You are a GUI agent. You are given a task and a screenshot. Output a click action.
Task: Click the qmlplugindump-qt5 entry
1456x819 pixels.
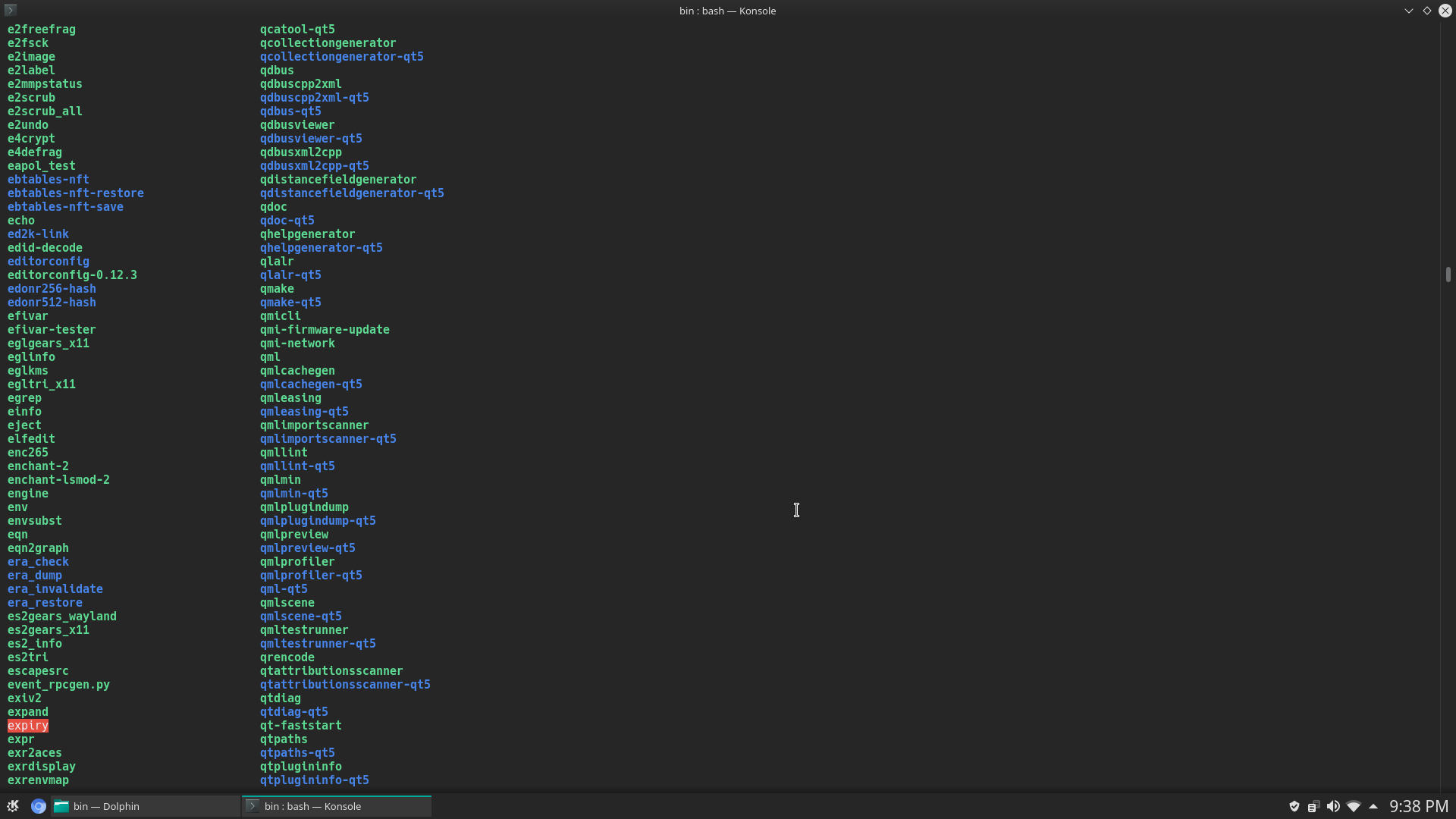(x=318, y=521)
